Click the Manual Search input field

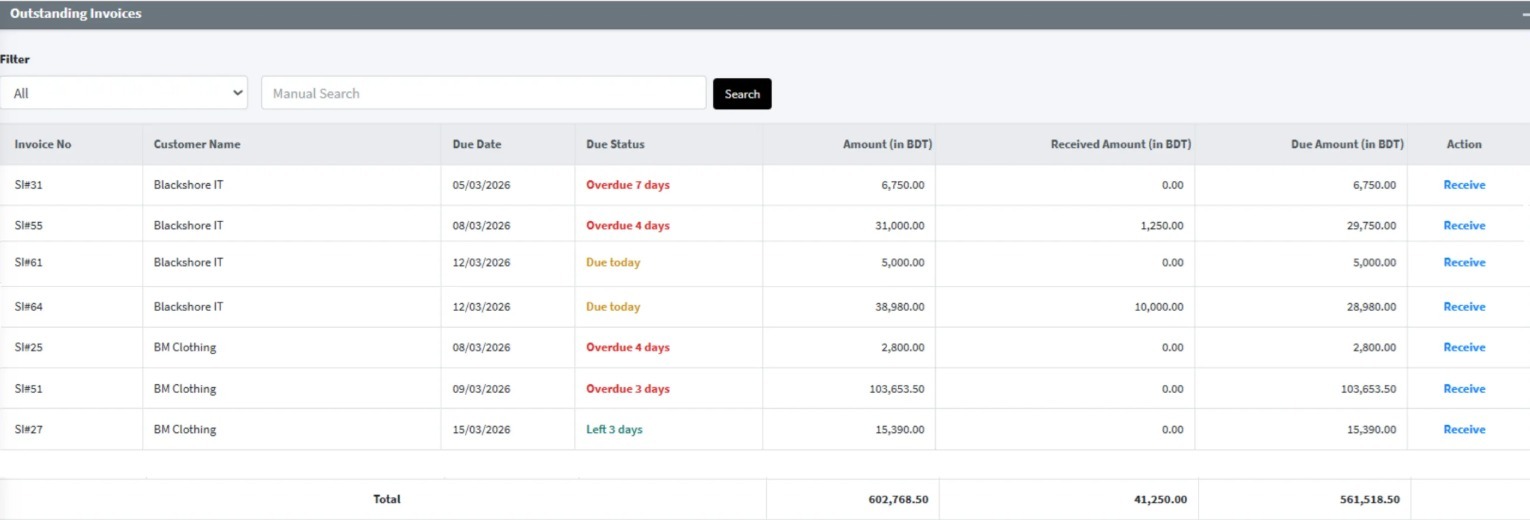pos(484,93)
